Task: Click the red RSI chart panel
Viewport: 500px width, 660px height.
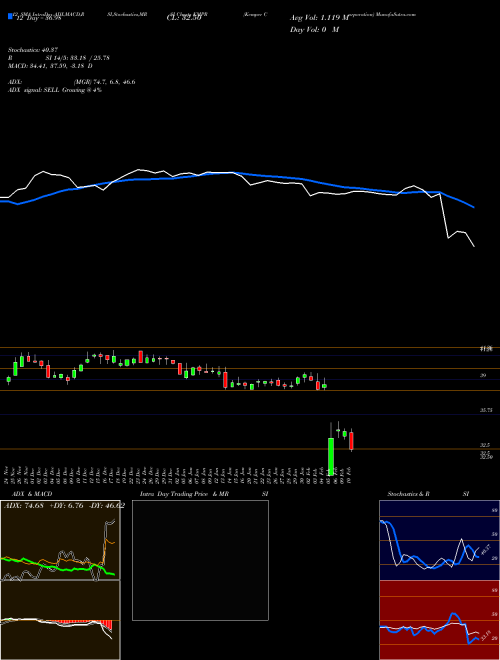Action: pyautogui.click(x=439, y=620)
